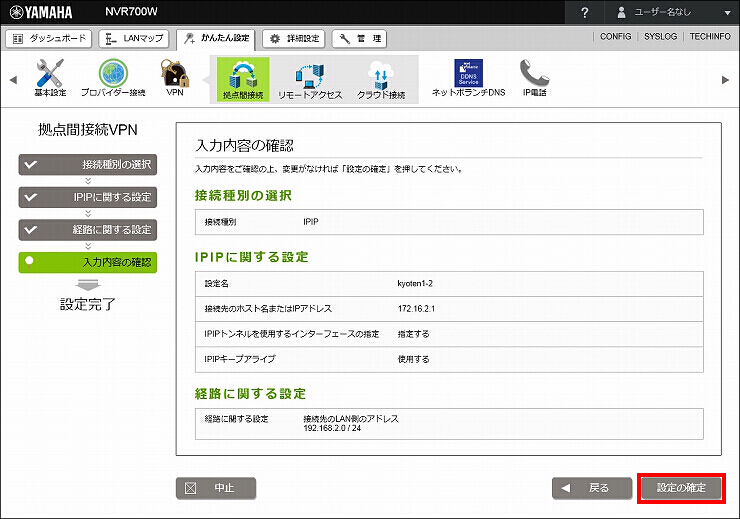The width and height of the screenshot is (740, 519).
Task: Open the IP電話 phone icon
Action: [534, 78]
